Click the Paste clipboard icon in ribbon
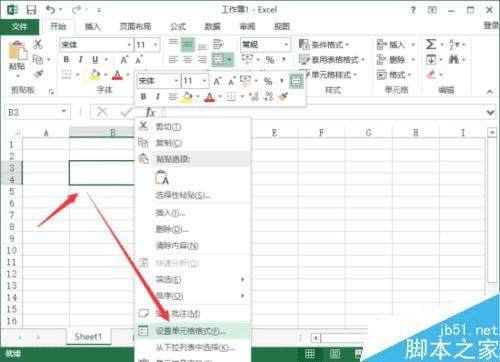This screenshot has height=362, width=500. 17,51
